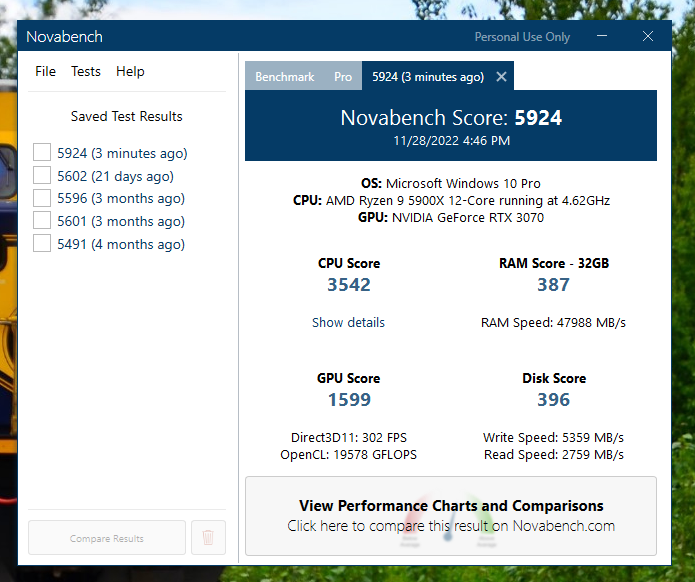Tick the 5596 (3 months ago) checkbox
Screen dimensions: 695x582
[x=42, y=198]
